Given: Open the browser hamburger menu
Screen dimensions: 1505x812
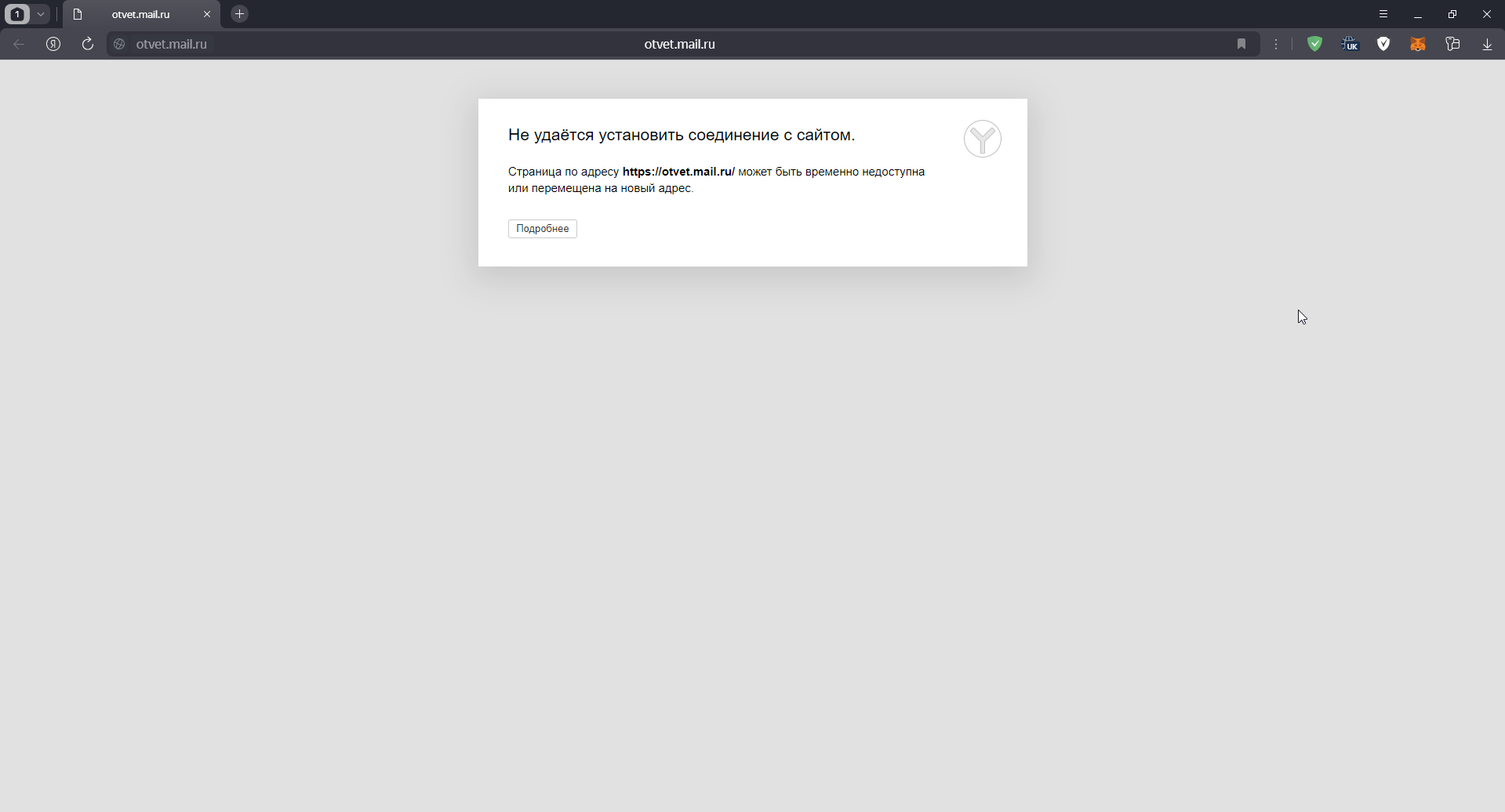Looking at the screenshot, I should tap(1383, 14).
